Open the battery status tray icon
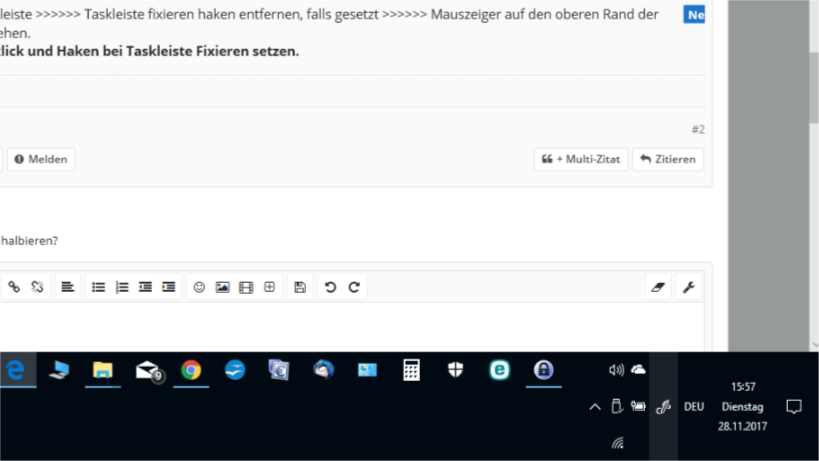Screen dimensions: 819x461 (x=638, y=406)
